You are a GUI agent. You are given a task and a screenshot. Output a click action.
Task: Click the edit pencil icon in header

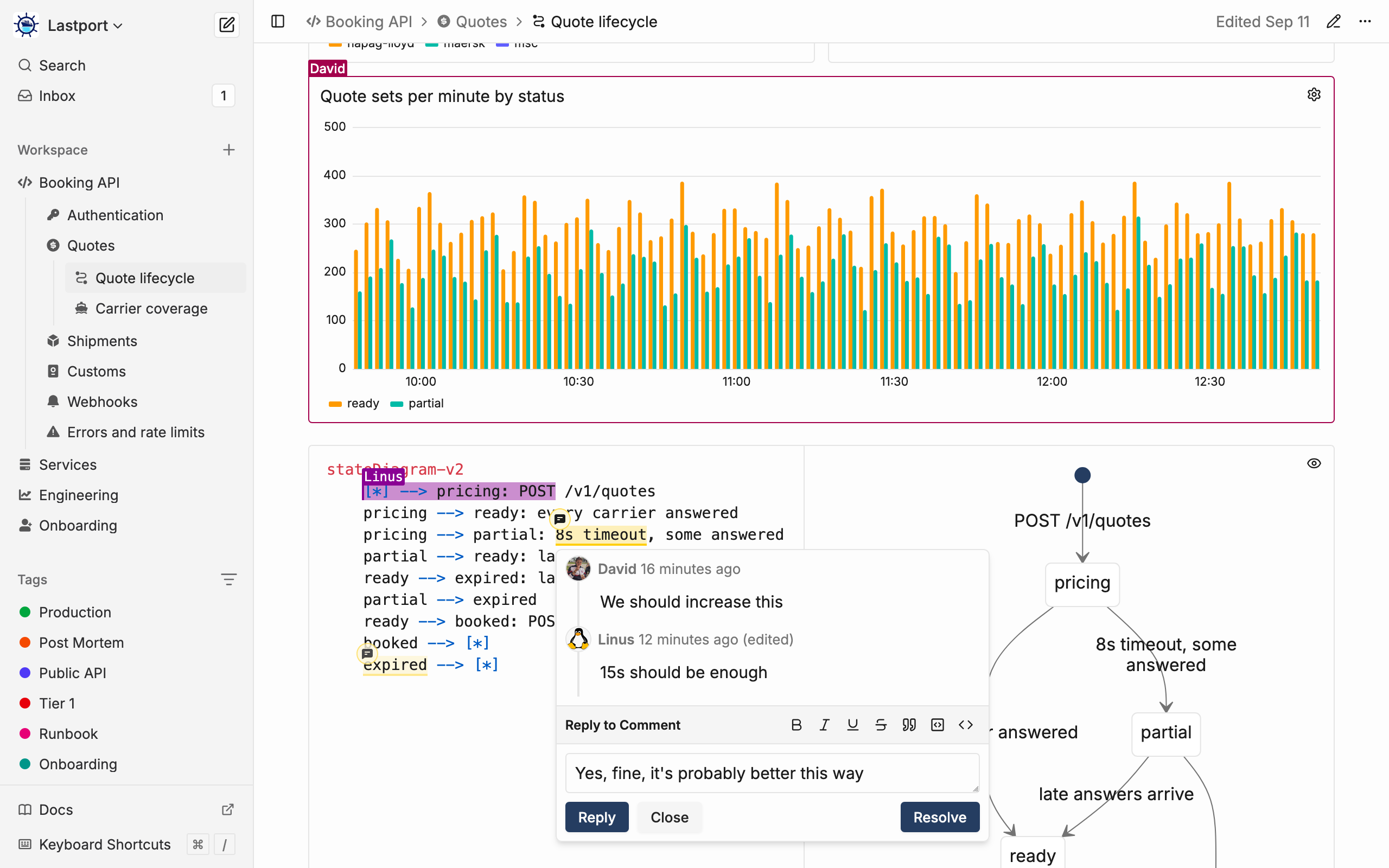(x=1333, y=22)
